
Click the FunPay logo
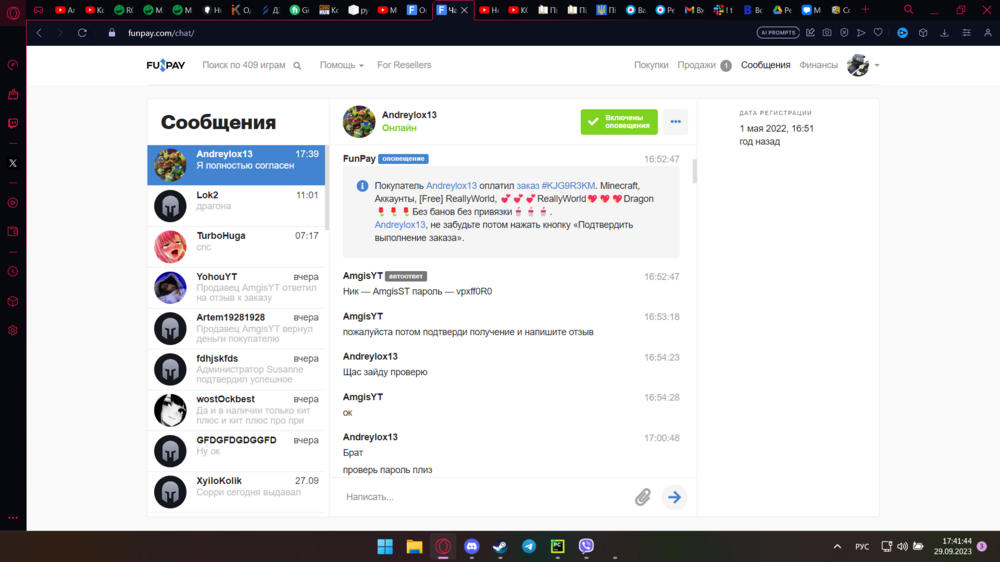coord(166,65)
